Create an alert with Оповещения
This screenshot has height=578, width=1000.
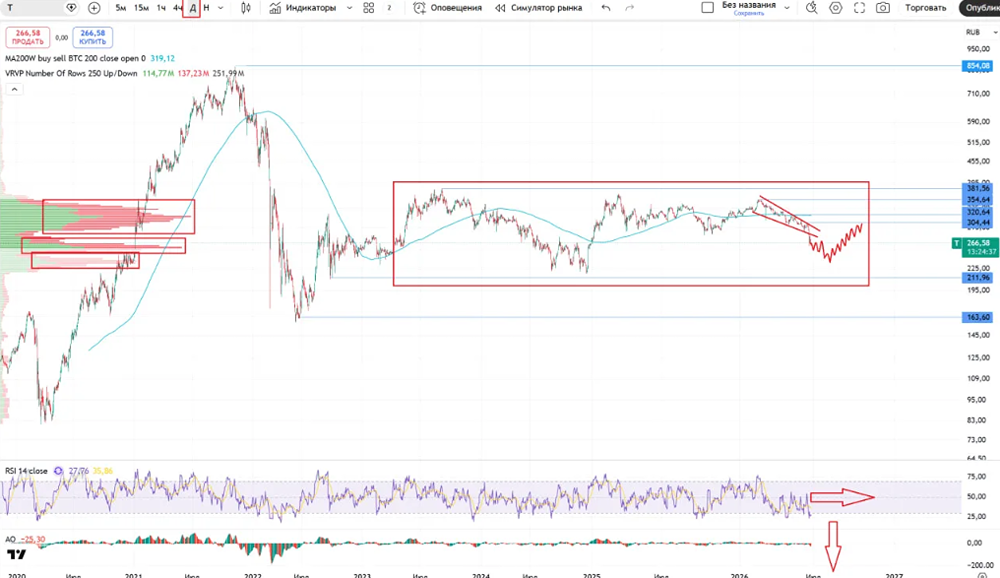pos(448,8)
